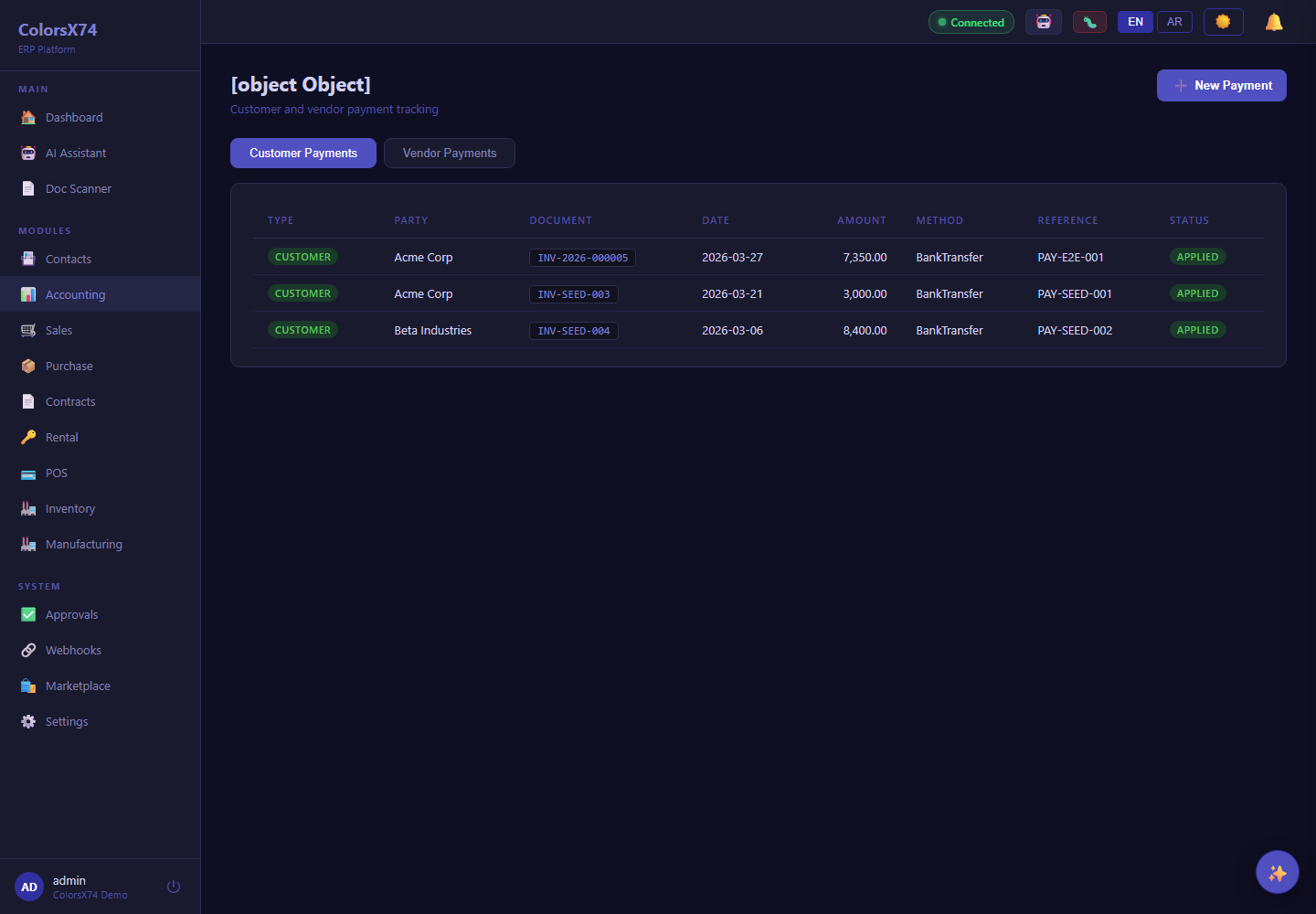Click the Manufacturing factory icon

coord(28,544)
